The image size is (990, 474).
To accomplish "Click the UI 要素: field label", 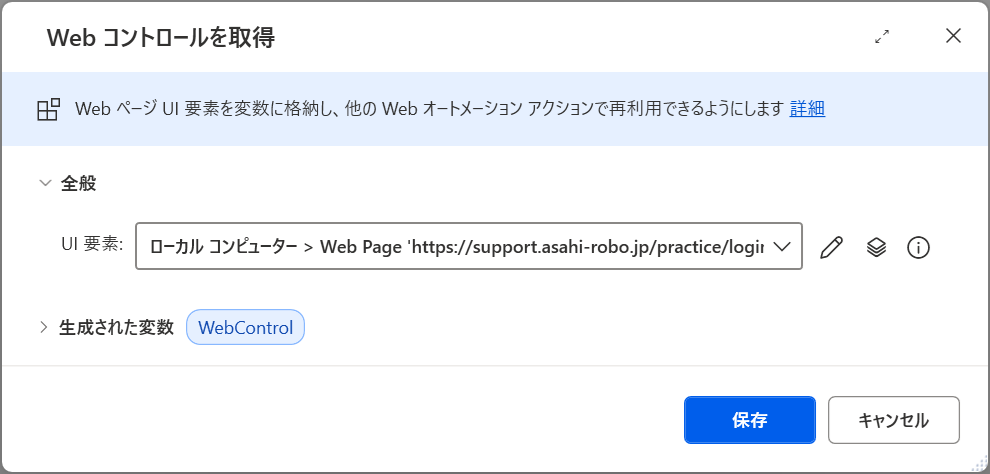I will point(92,245).
